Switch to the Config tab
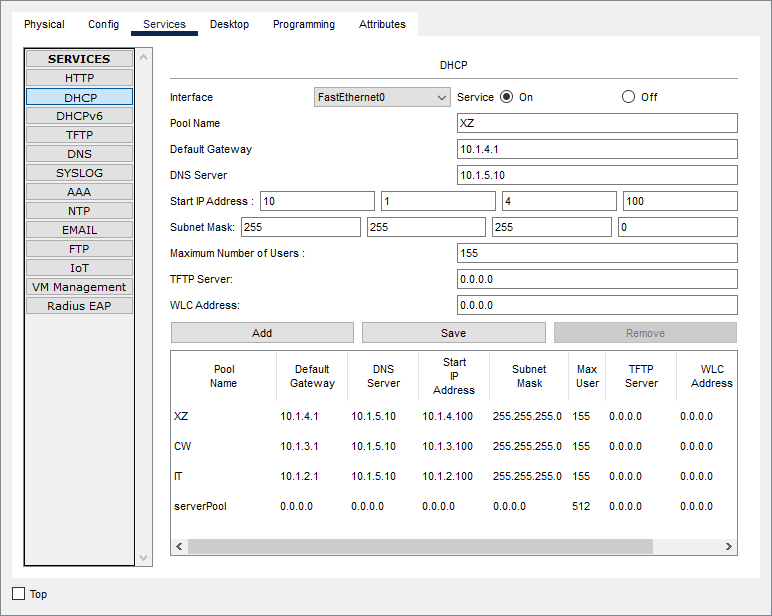 click(x=103, y=24)
